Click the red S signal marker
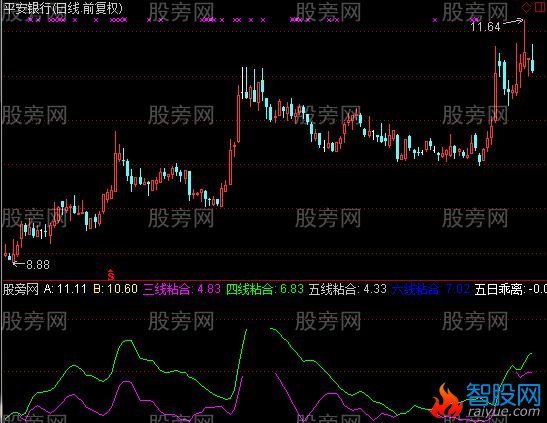 pyautogui.click(x=111, y=275)
